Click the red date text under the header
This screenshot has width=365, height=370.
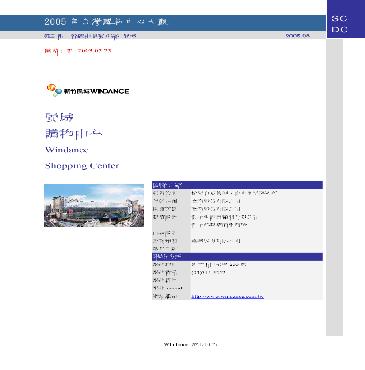pos(78,51)
